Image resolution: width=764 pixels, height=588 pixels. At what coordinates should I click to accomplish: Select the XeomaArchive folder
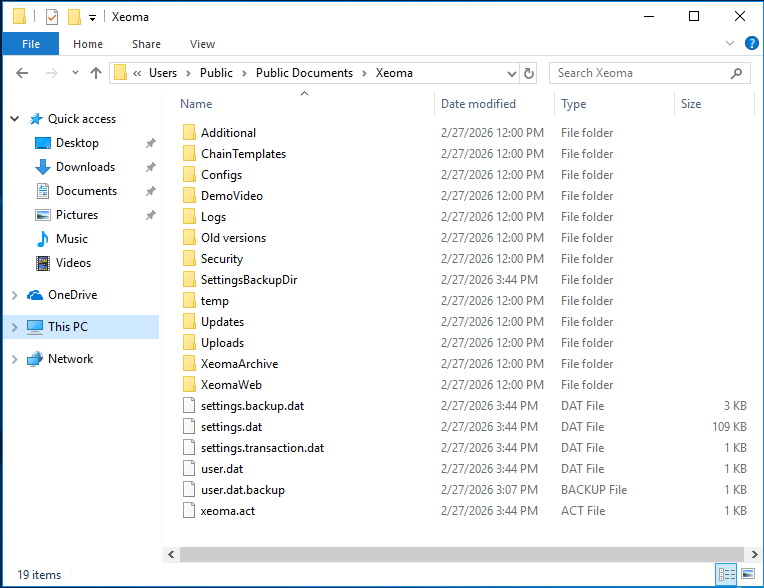(239, 363)
